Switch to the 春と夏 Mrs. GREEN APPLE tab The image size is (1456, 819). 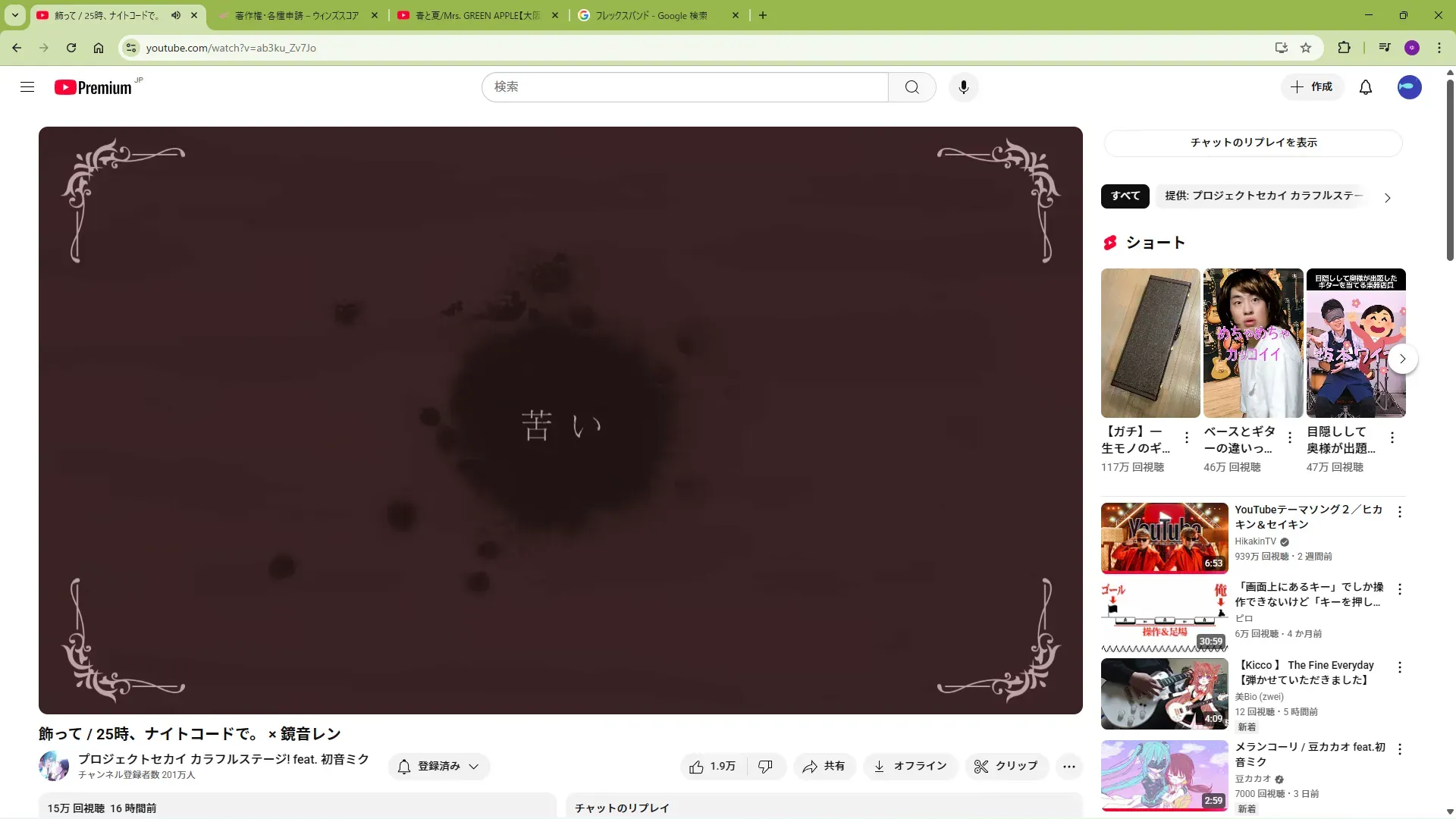(478, 15)
